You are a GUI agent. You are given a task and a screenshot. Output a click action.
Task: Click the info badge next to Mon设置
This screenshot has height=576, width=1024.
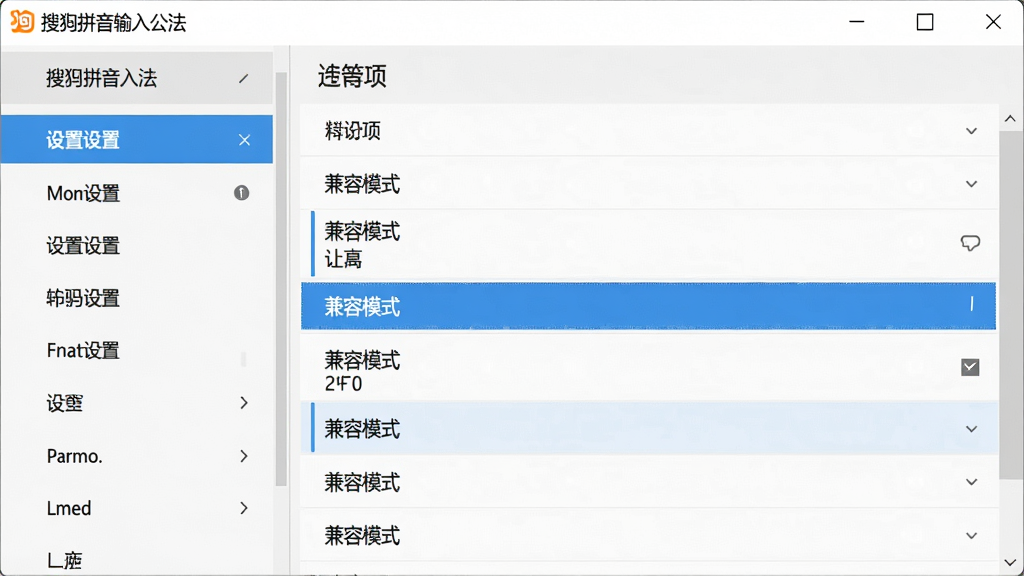[x=242, y=193]
